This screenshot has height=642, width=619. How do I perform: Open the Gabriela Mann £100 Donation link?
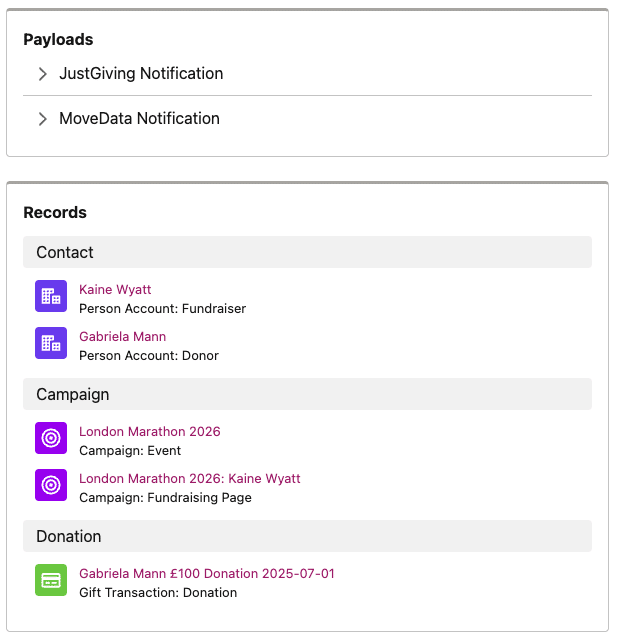pyautogui.click(x=207, y=574)
